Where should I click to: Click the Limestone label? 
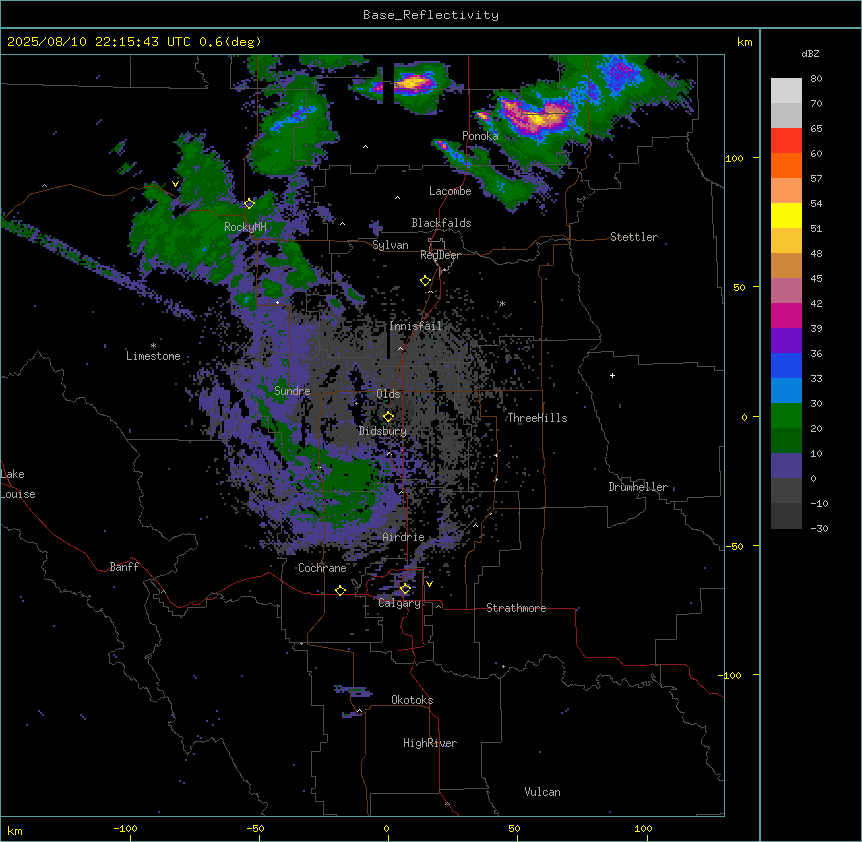153,356
